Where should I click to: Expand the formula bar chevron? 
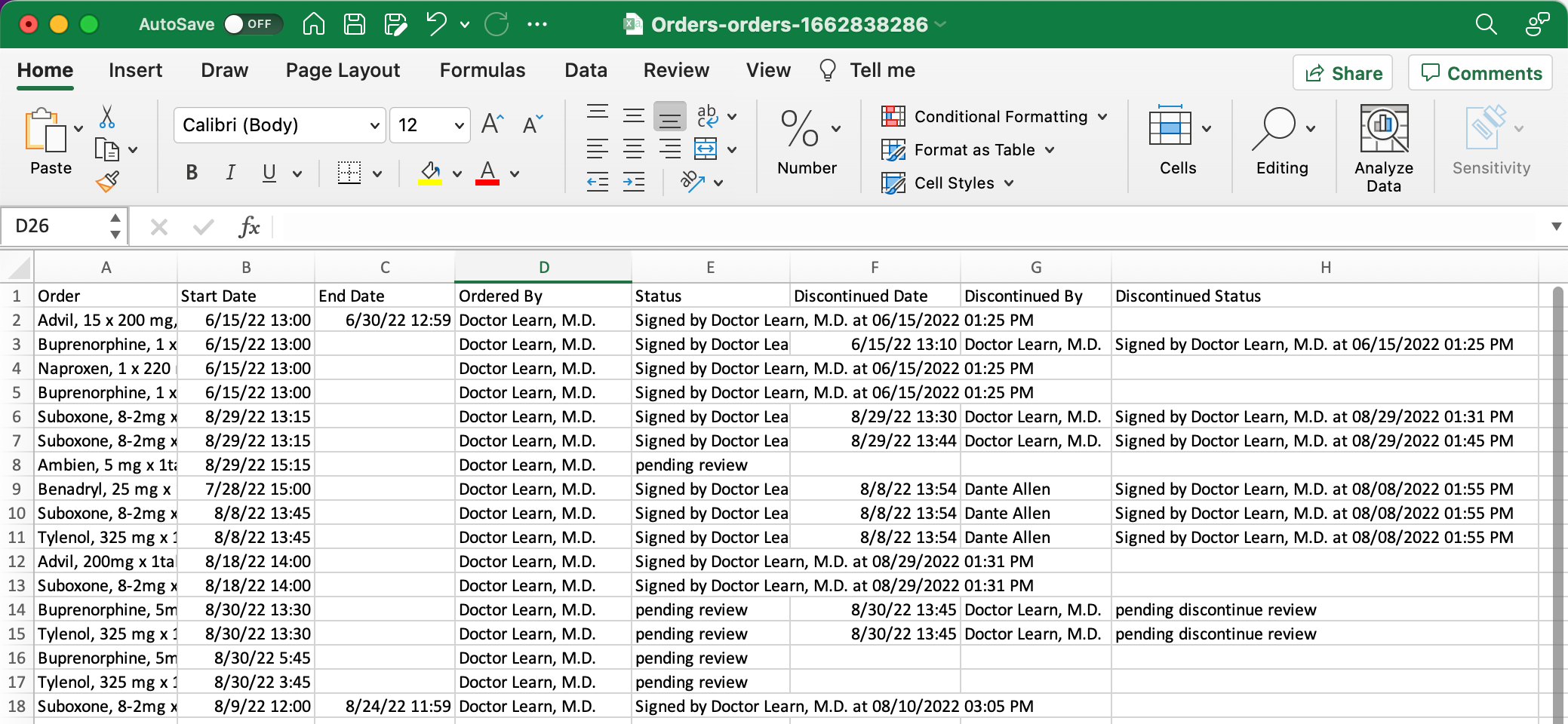coord(1556,226)
